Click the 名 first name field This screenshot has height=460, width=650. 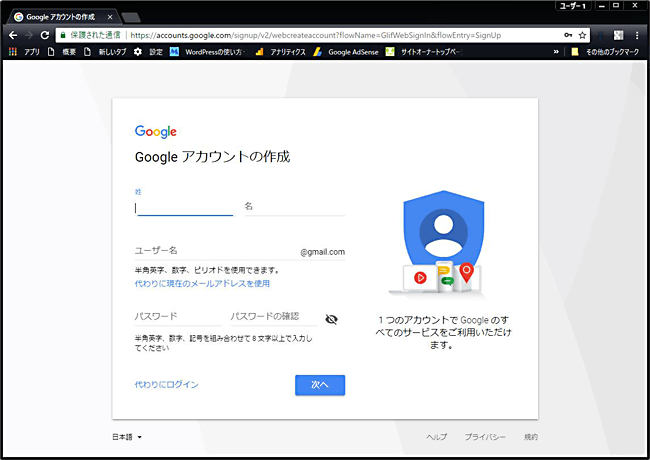[x=294, y=207]
